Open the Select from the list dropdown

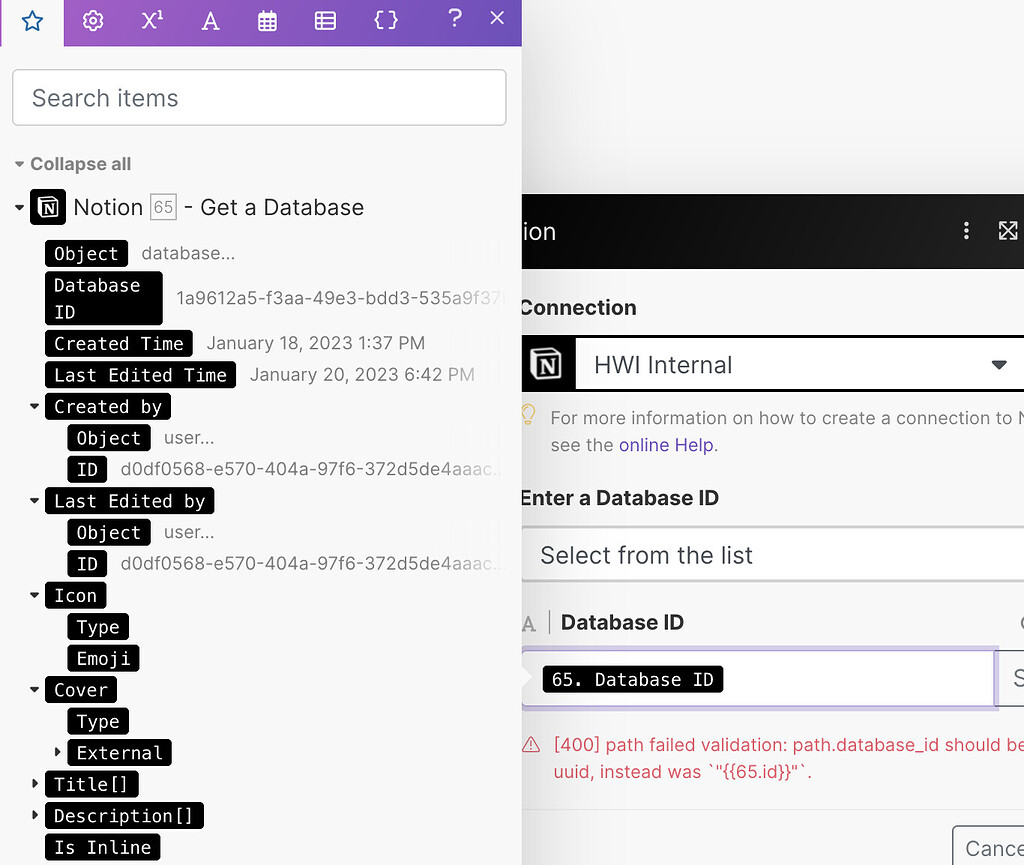770,554
